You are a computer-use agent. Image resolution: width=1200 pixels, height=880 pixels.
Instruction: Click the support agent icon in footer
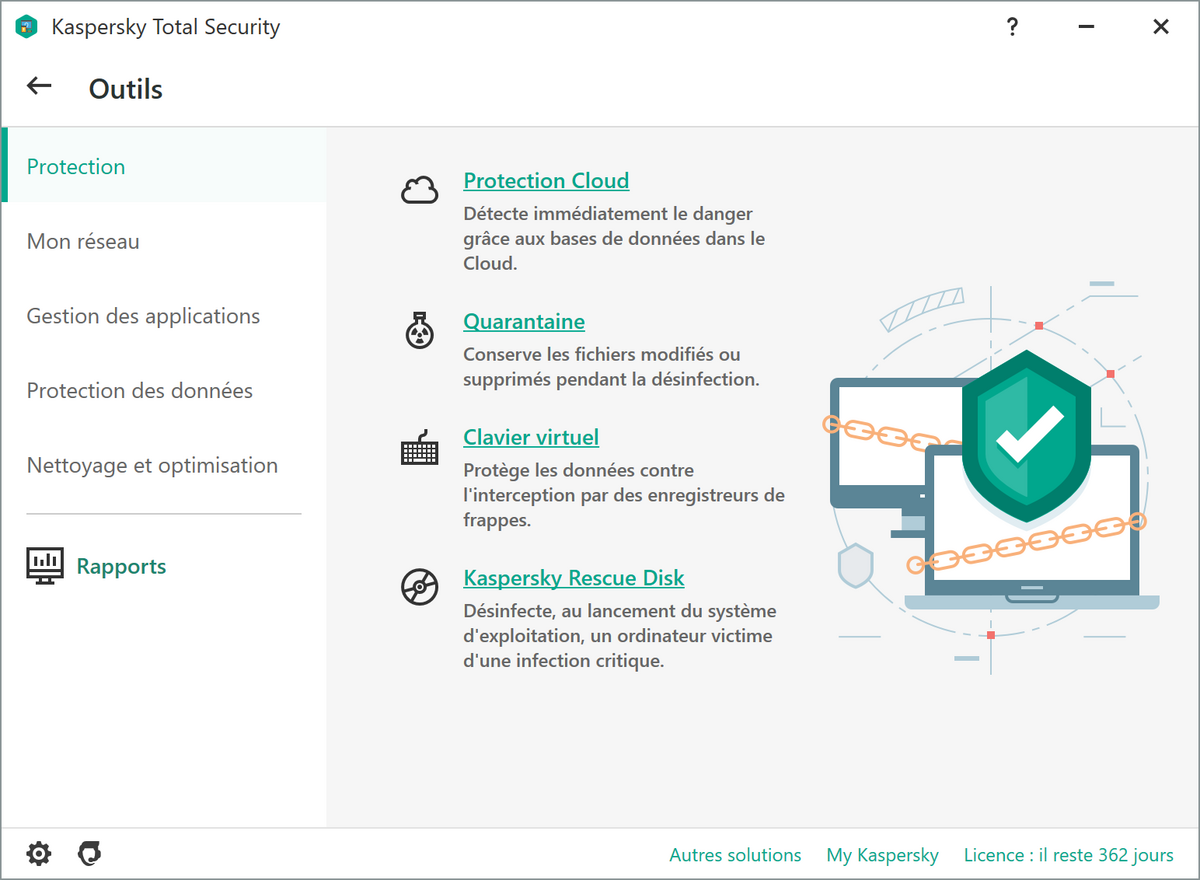click(90, 854)
